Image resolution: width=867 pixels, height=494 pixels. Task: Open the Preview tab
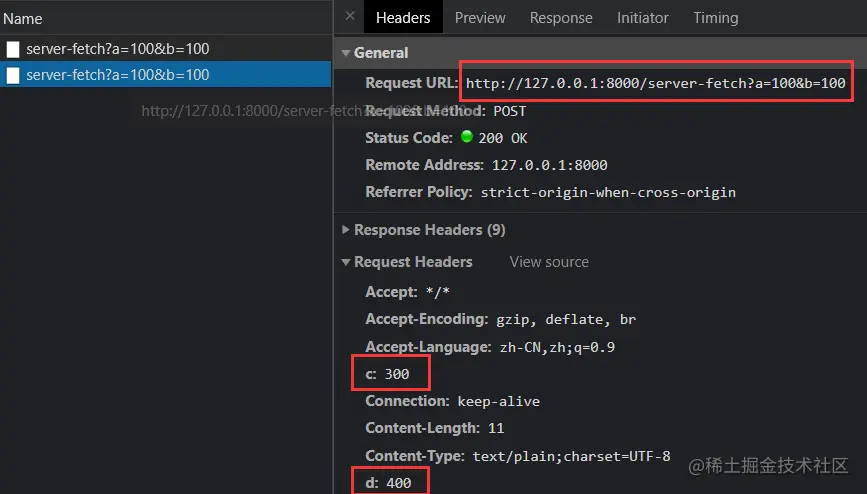(x=480, y=18)
